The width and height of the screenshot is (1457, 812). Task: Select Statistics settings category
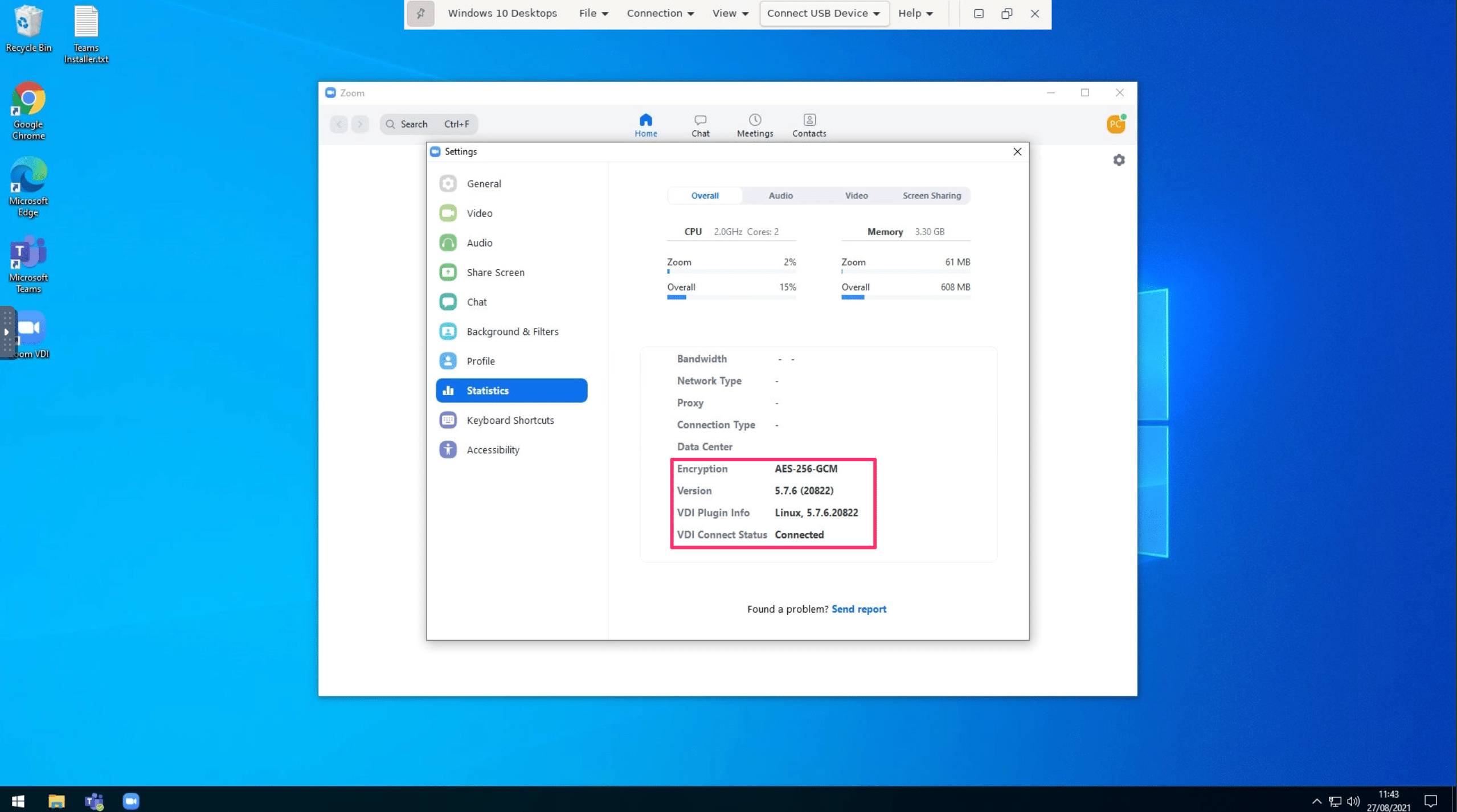point(511,391)
